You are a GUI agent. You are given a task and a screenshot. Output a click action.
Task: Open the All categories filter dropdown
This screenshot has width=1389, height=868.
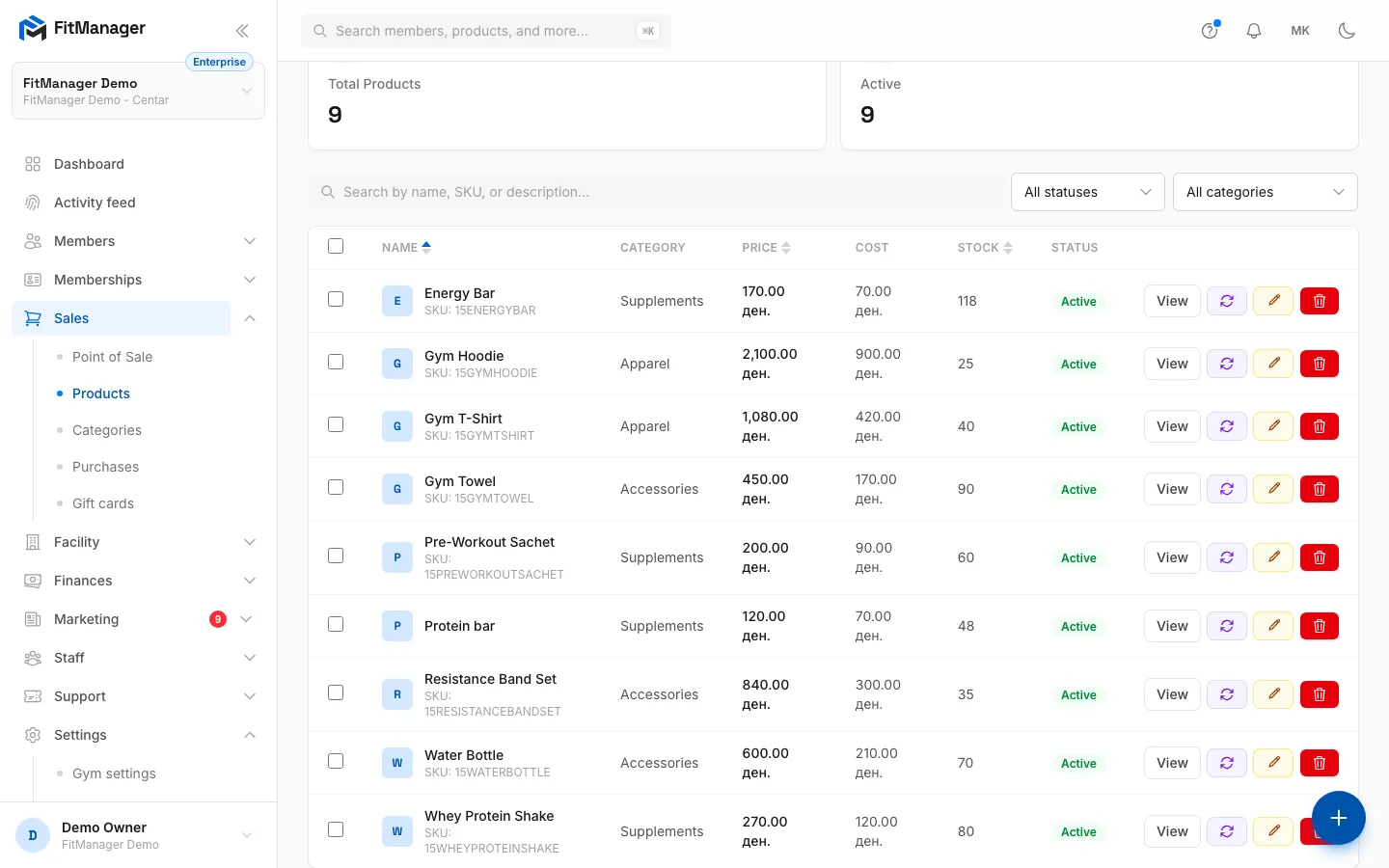1266,192
